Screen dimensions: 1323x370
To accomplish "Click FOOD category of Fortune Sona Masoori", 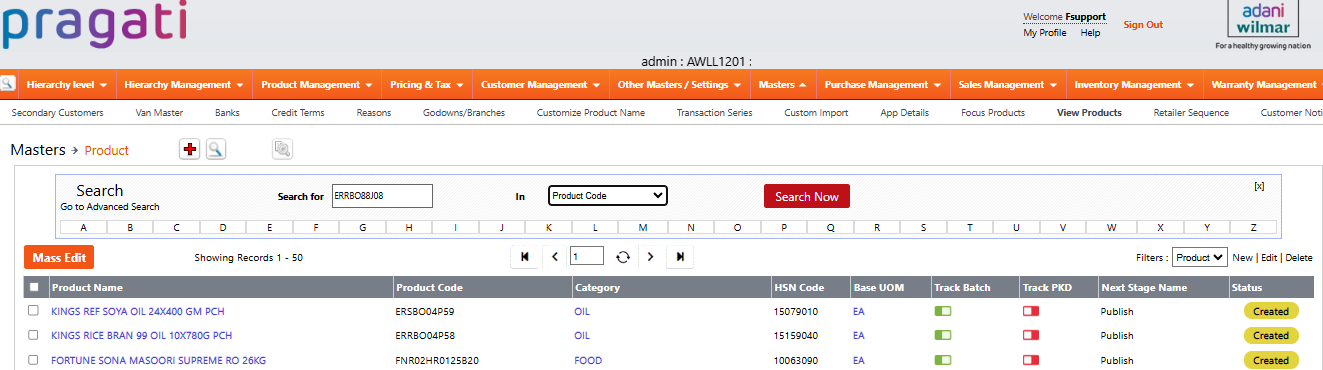I will point(588,360).
